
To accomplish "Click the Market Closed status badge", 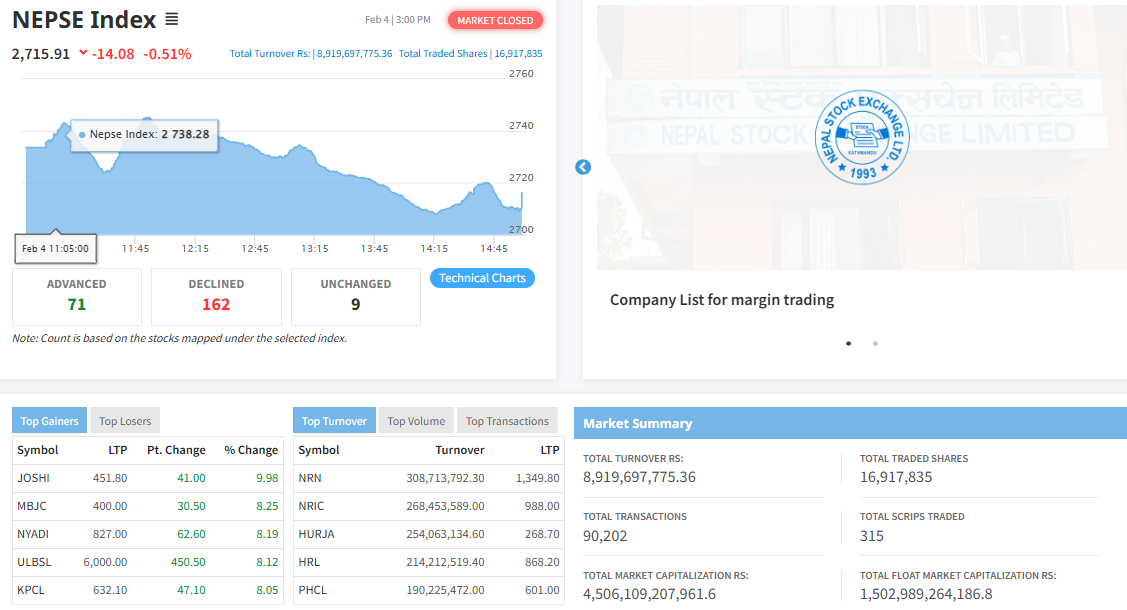I will point(495,20).
